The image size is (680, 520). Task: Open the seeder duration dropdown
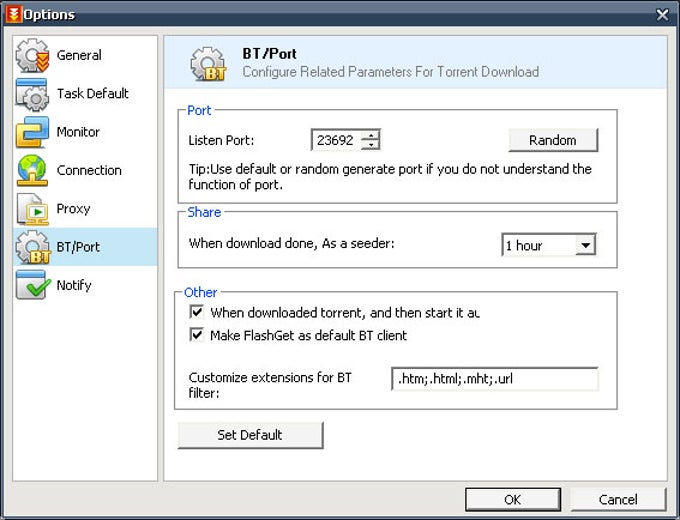(x=585, y=245)
